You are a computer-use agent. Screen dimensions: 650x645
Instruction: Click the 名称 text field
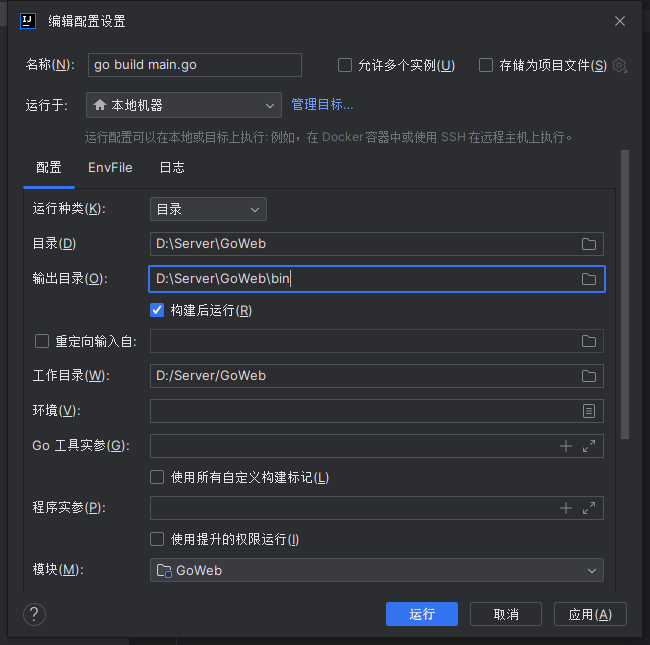195,65
